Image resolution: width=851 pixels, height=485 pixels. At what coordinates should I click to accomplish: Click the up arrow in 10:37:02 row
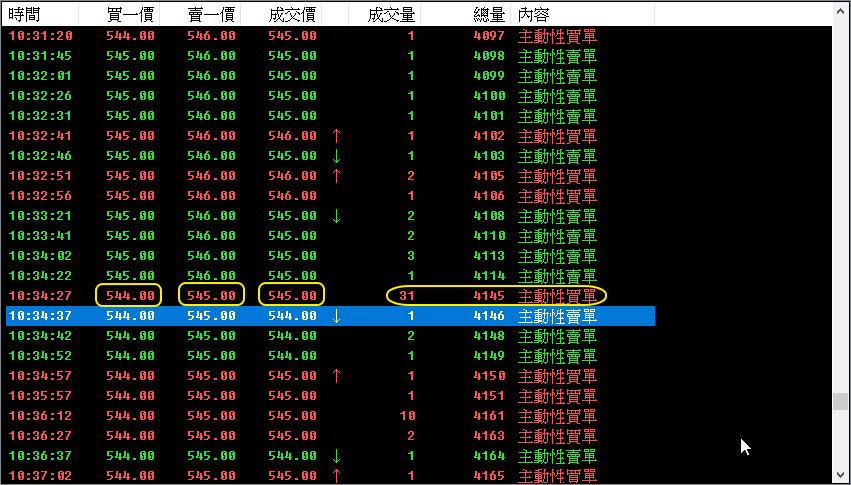click(x=336, y=476)
